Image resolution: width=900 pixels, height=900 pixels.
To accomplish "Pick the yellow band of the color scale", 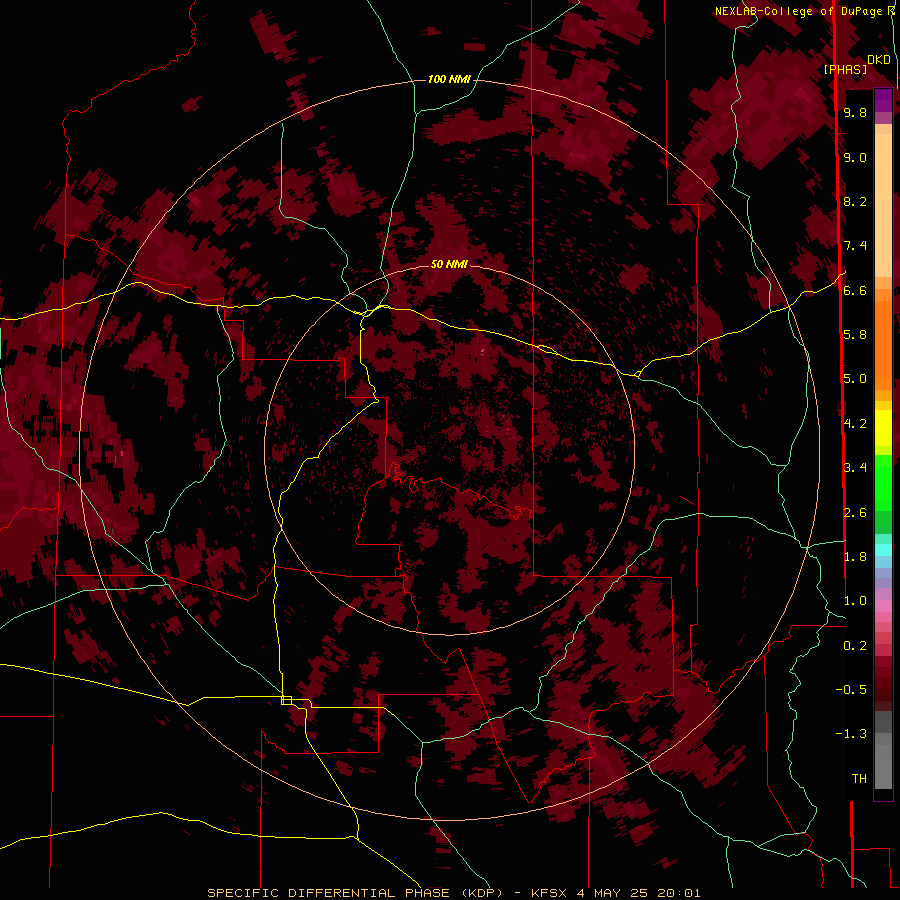I will click(883, 428).
